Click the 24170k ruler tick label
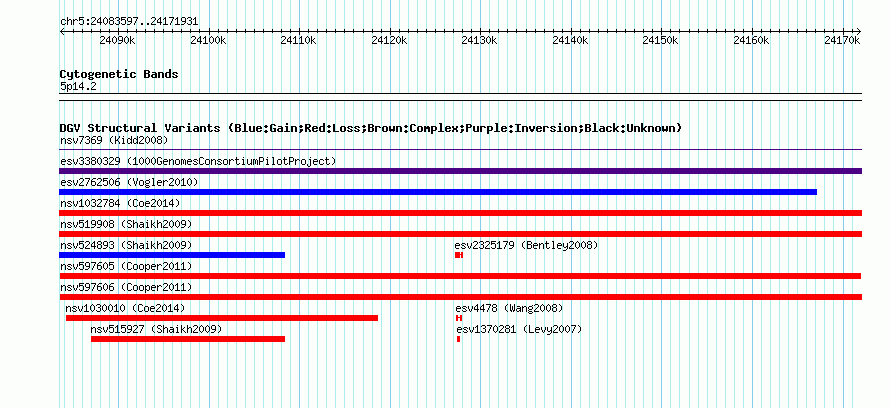Viewport: 890px width, 408px height. [842, 41]
